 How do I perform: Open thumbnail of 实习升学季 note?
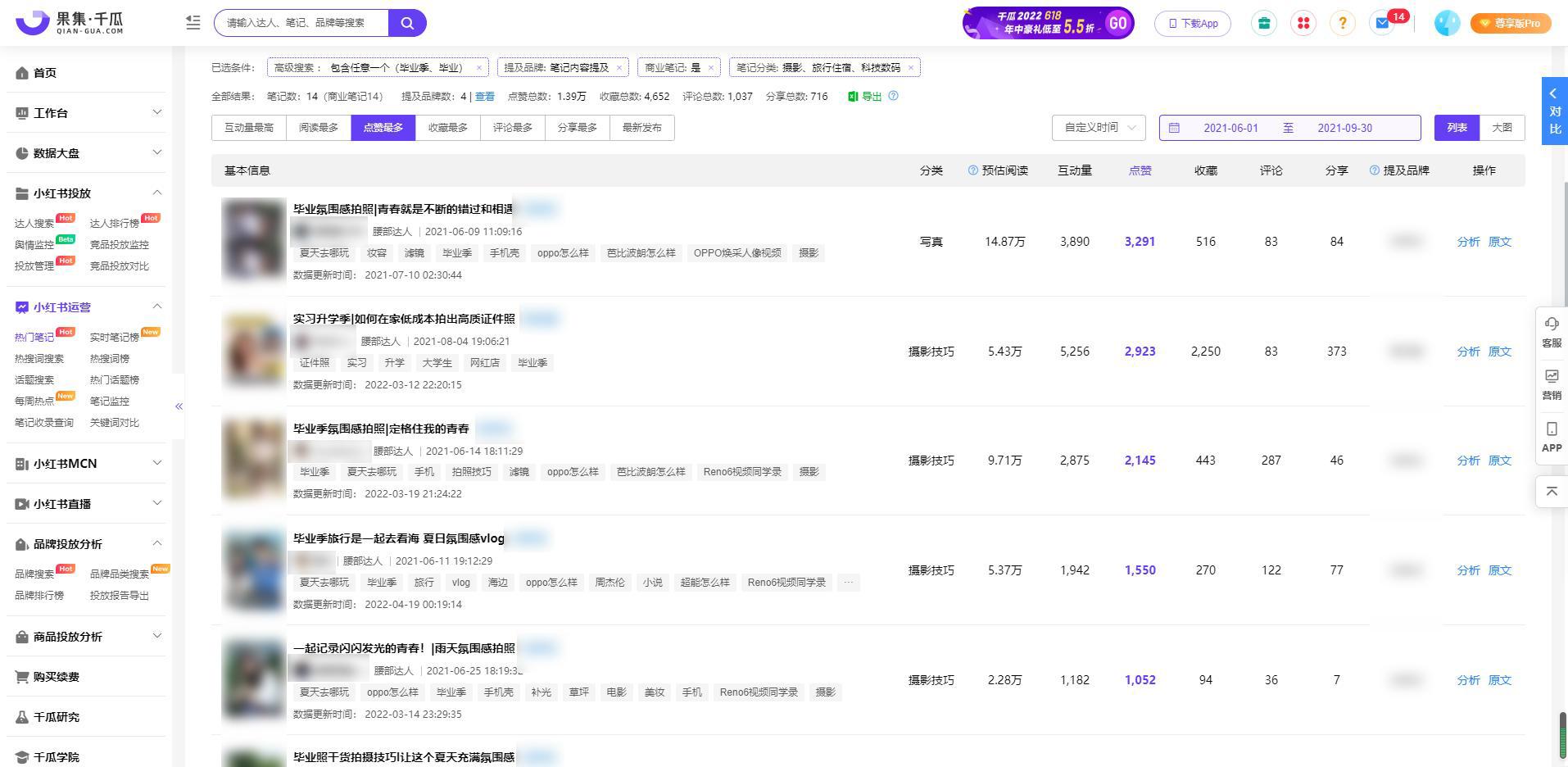coord(254,350)
